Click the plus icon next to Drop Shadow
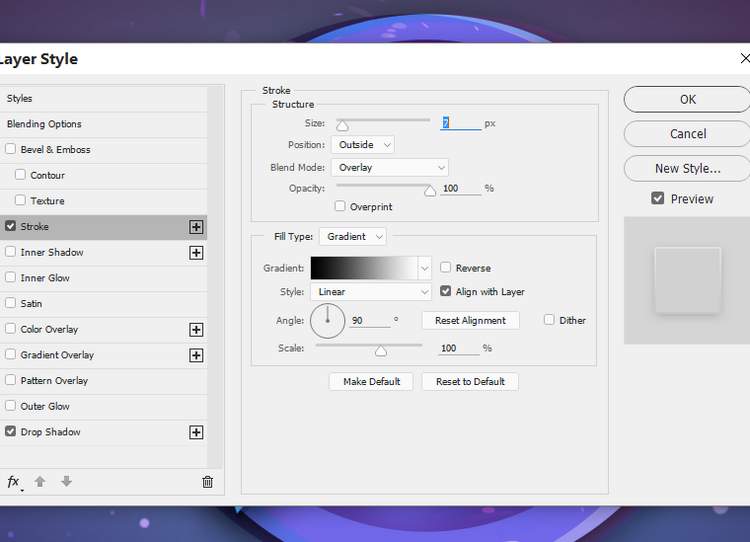Image resolution: width=750 pixels, height=542 pixels. 196,432
